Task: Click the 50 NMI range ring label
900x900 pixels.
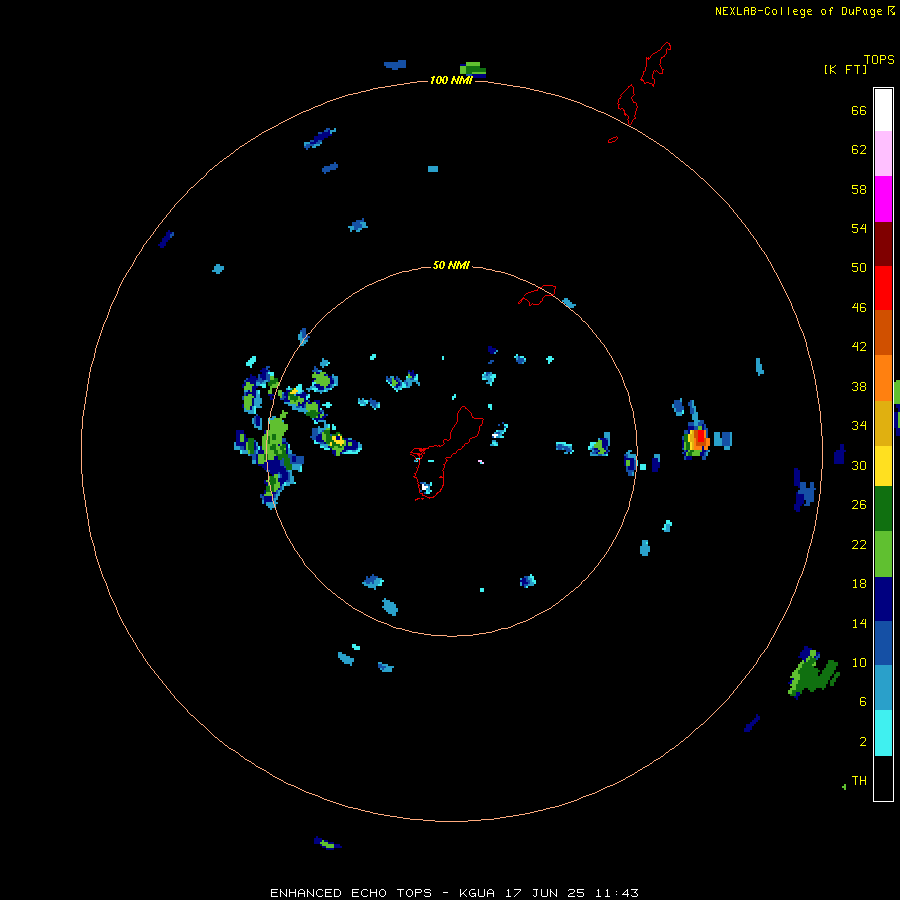Action: click(451, 265)
